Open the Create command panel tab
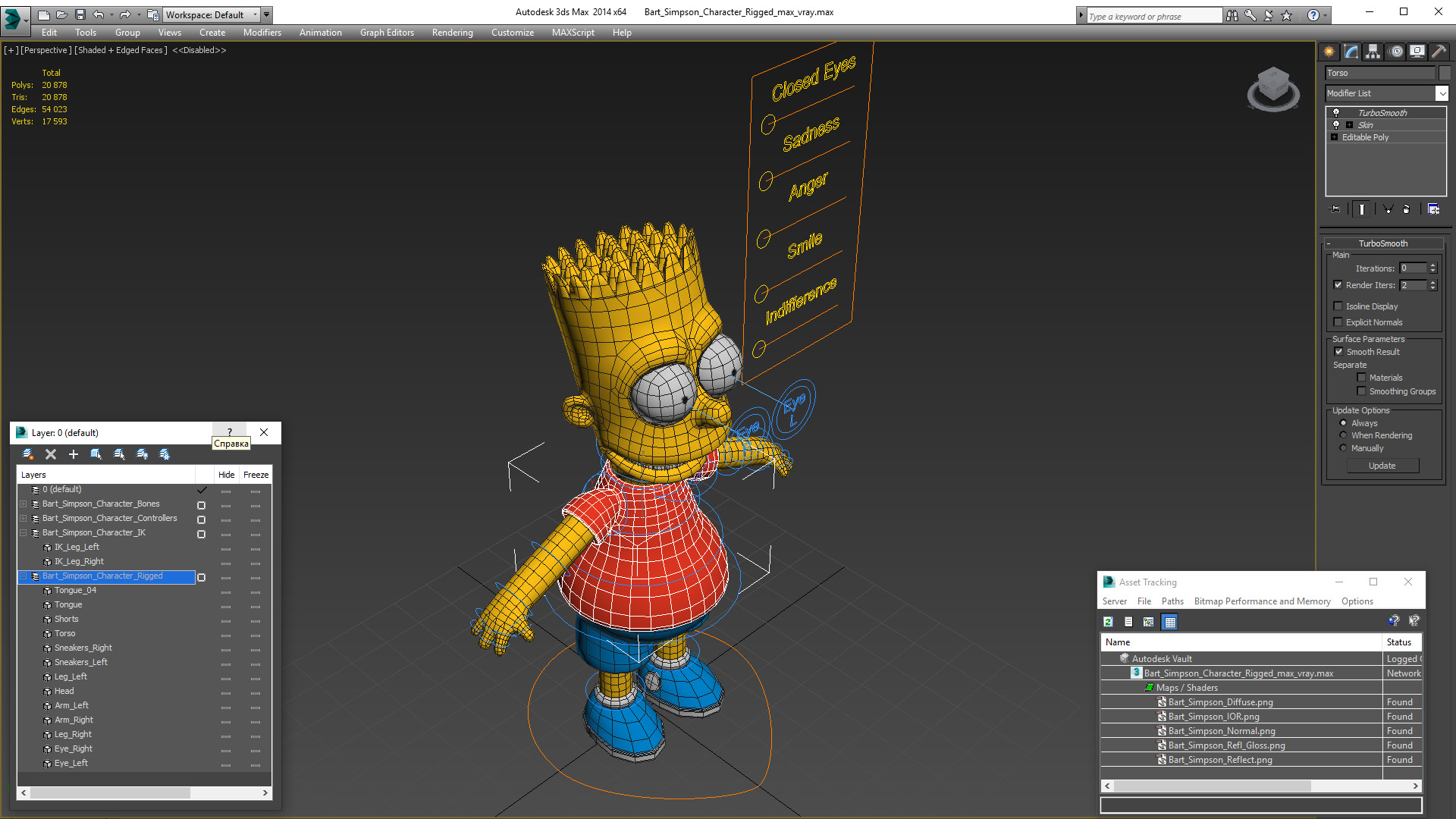1456x819 pixels. point(1329,52)
